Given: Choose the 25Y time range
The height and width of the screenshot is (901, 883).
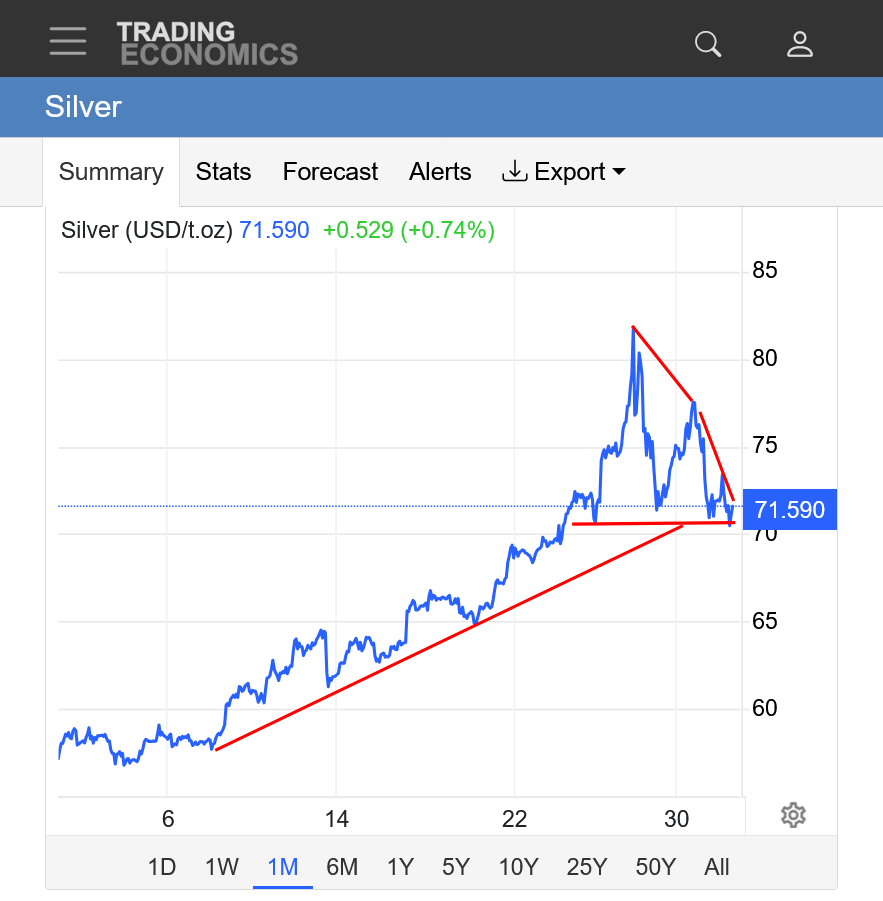Looking at the screenshot, I should point(586,867).
